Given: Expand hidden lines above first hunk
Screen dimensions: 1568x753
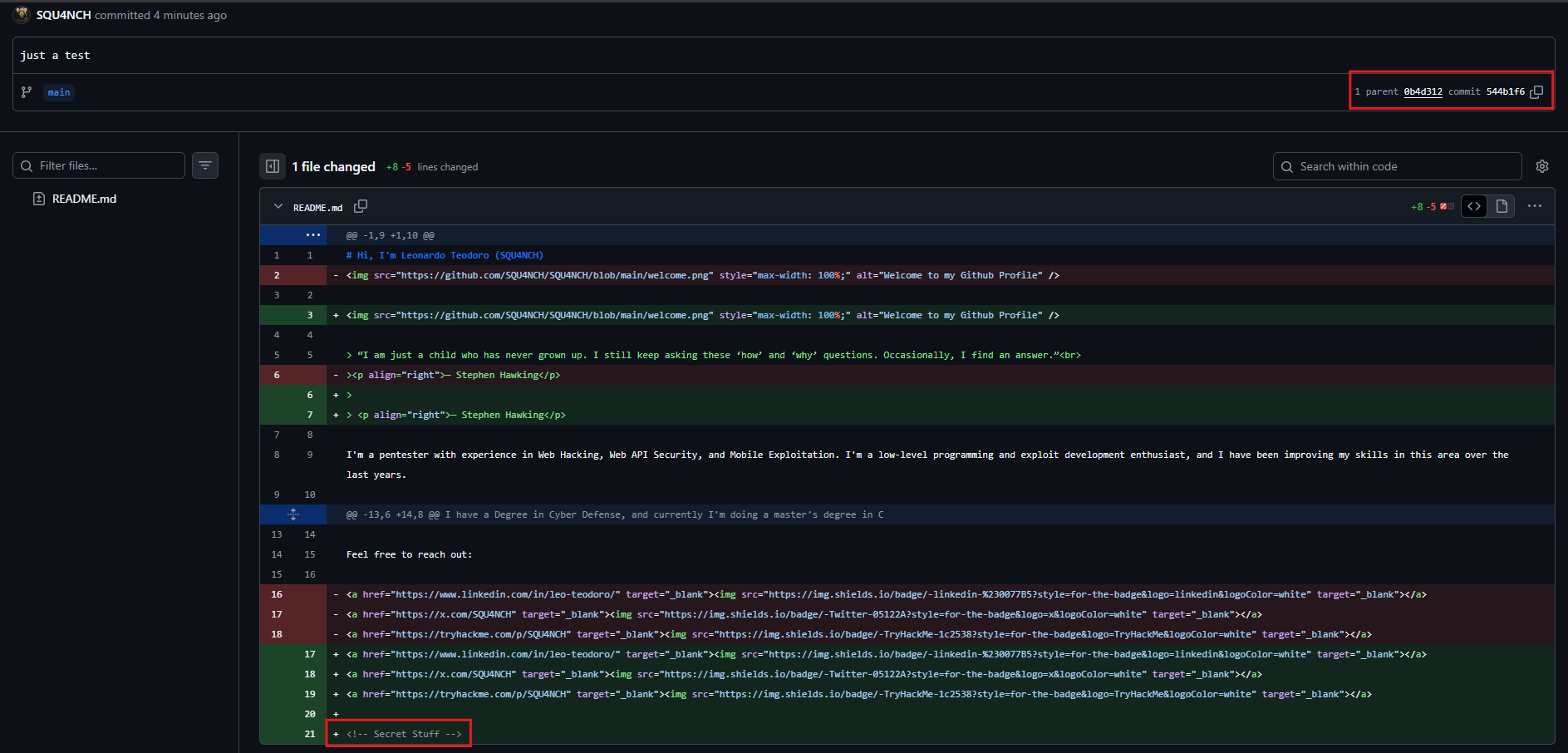Looking at the screenshot, I should point(312,235).
